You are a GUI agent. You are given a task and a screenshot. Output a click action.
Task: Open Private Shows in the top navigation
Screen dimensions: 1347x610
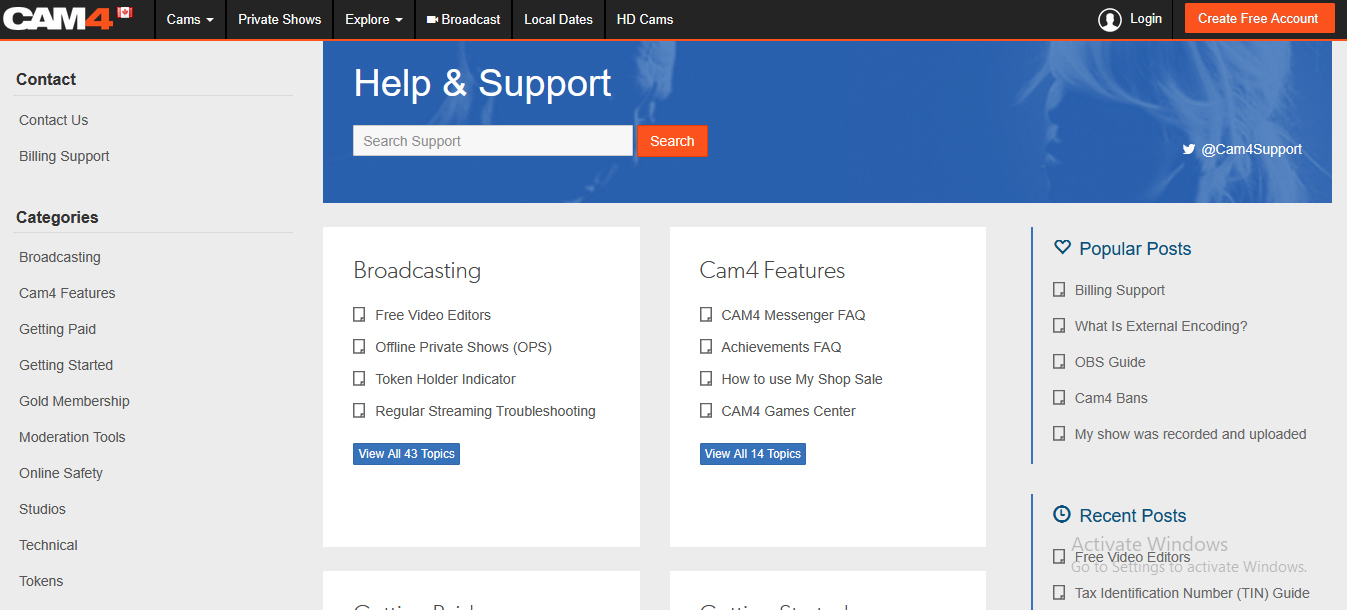point(280,19)
